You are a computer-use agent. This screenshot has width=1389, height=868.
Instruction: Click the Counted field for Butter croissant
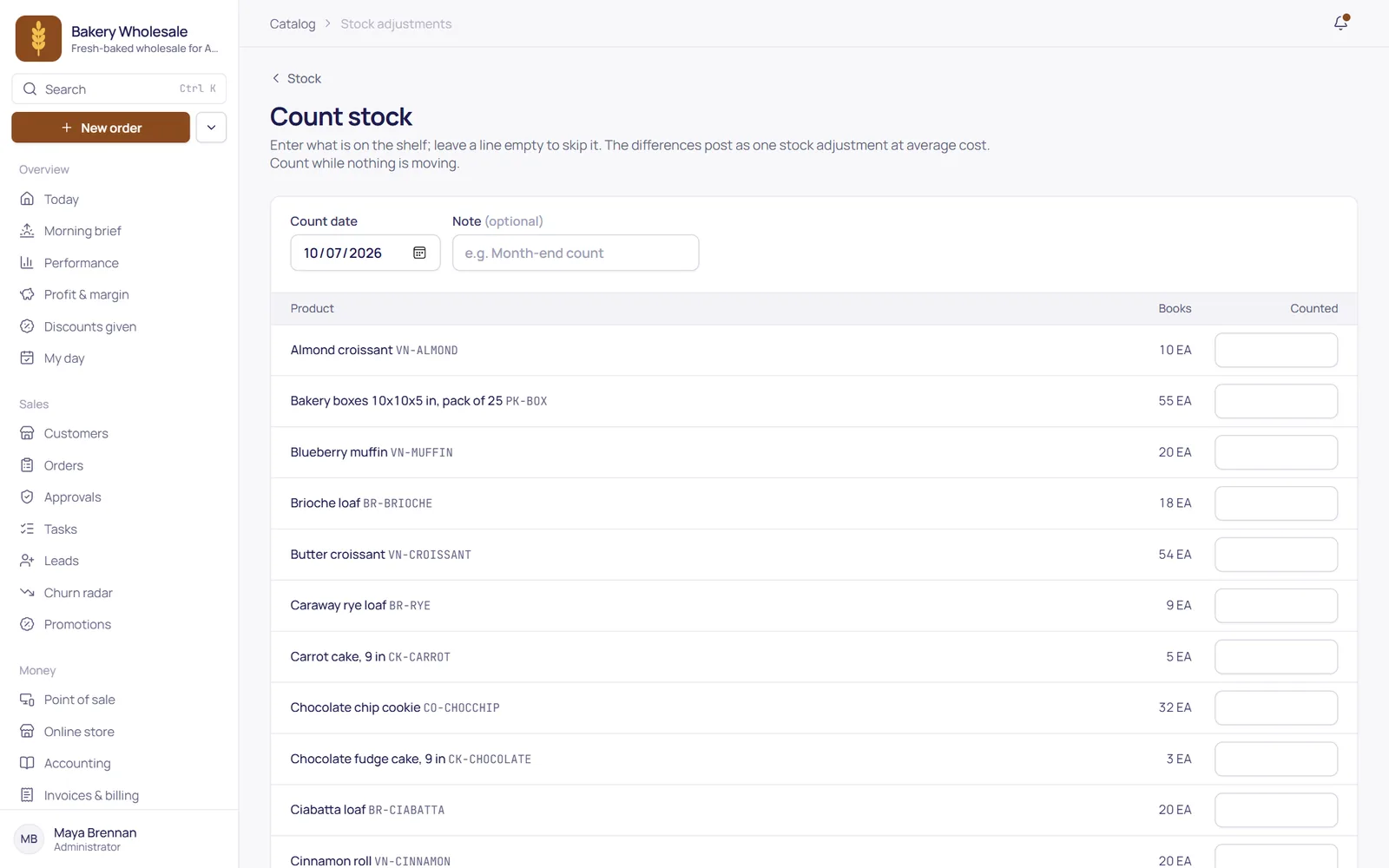(1276, 555)
